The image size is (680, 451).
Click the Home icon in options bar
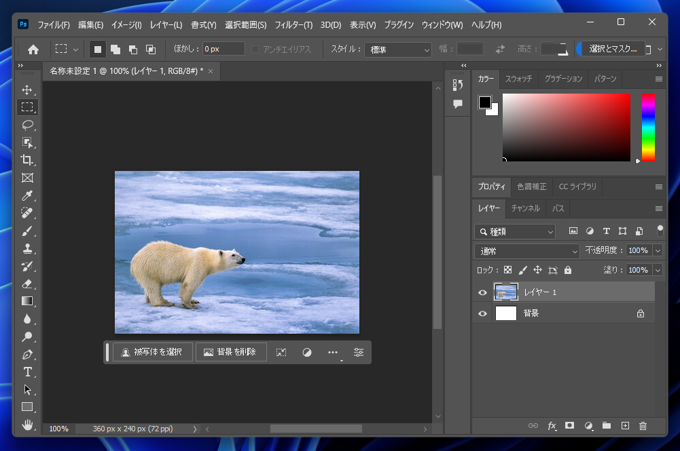pos(33,49)
